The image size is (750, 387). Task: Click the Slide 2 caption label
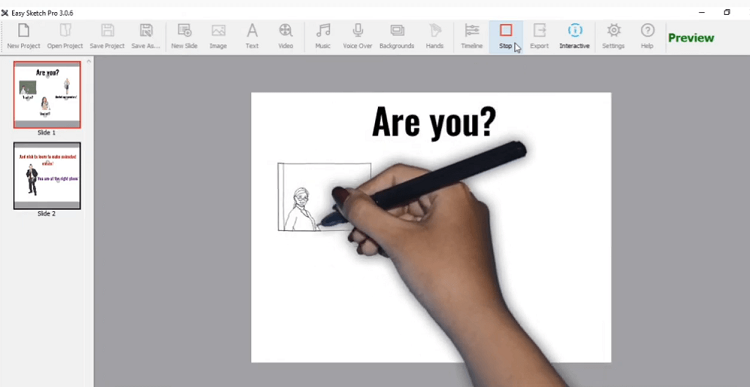46,213
